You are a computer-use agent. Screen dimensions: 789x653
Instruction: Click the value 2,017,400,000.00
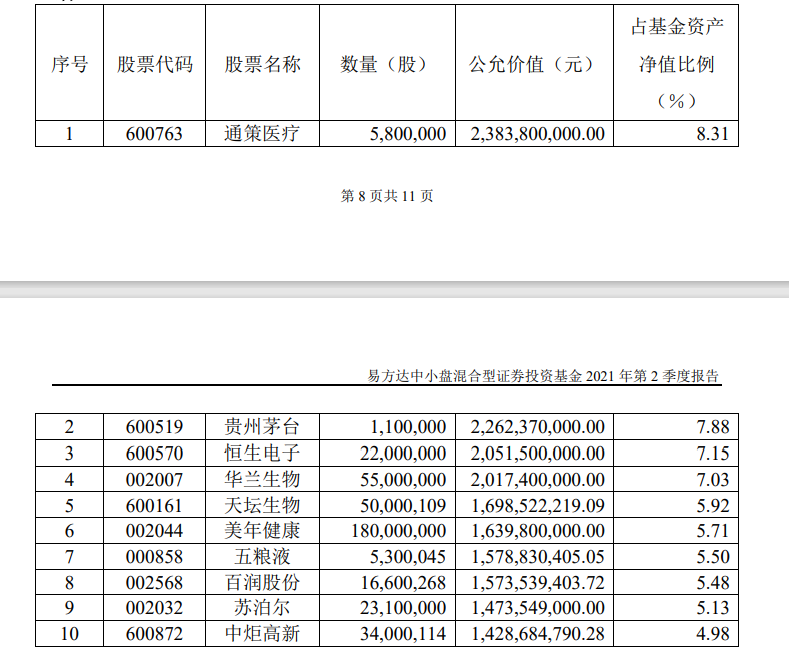click(x=537, y=480)
